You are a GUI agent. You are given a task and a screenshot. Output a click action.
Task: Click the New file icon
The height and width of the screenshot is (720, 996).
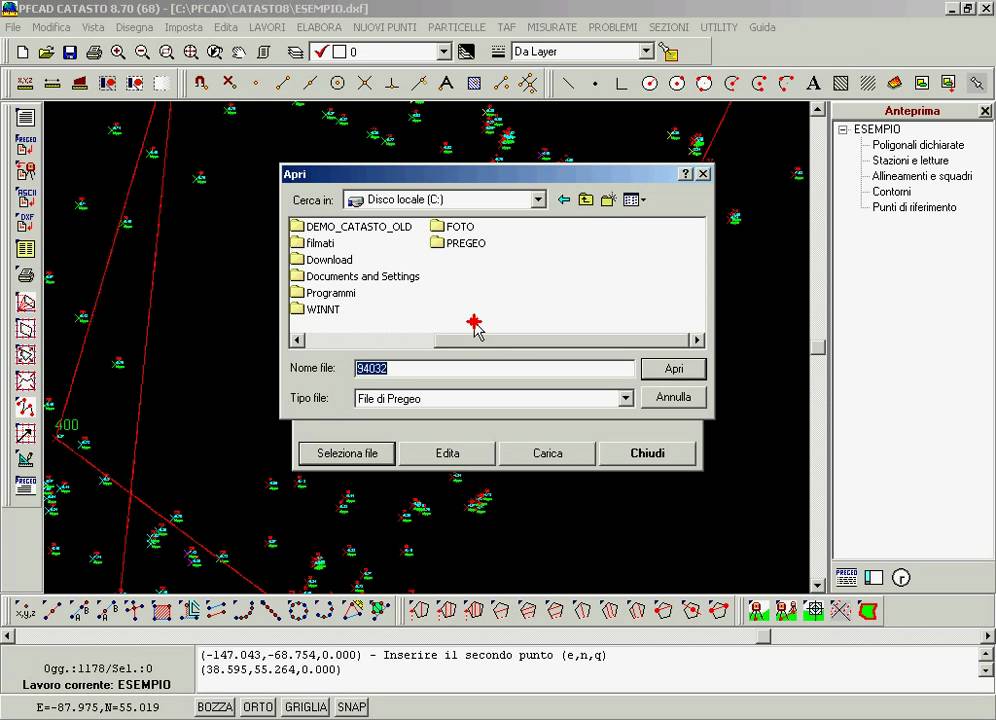click(23, 52)
